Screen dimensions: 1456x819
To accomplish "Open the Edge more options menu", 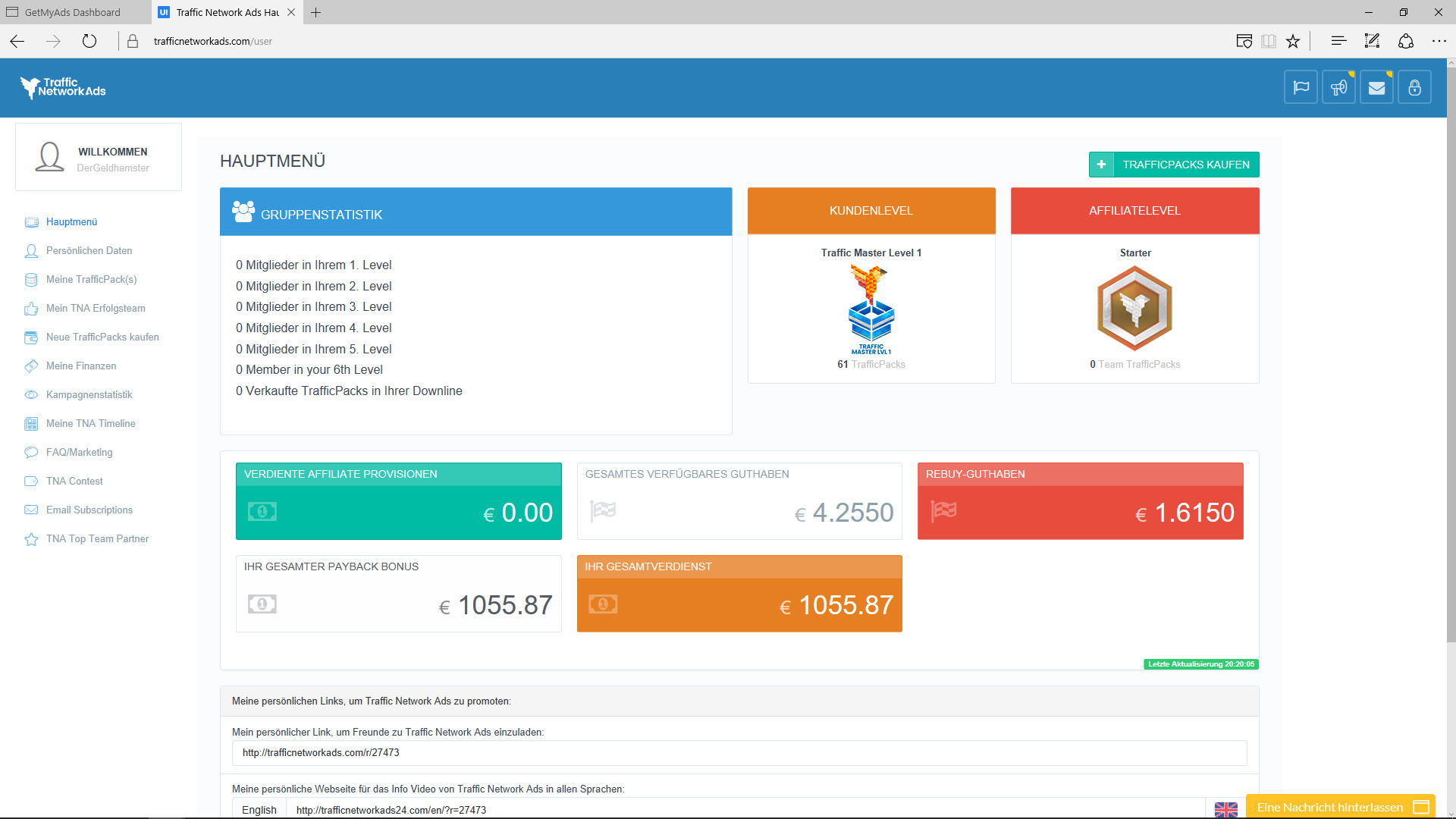I will tap(1439, 41).
